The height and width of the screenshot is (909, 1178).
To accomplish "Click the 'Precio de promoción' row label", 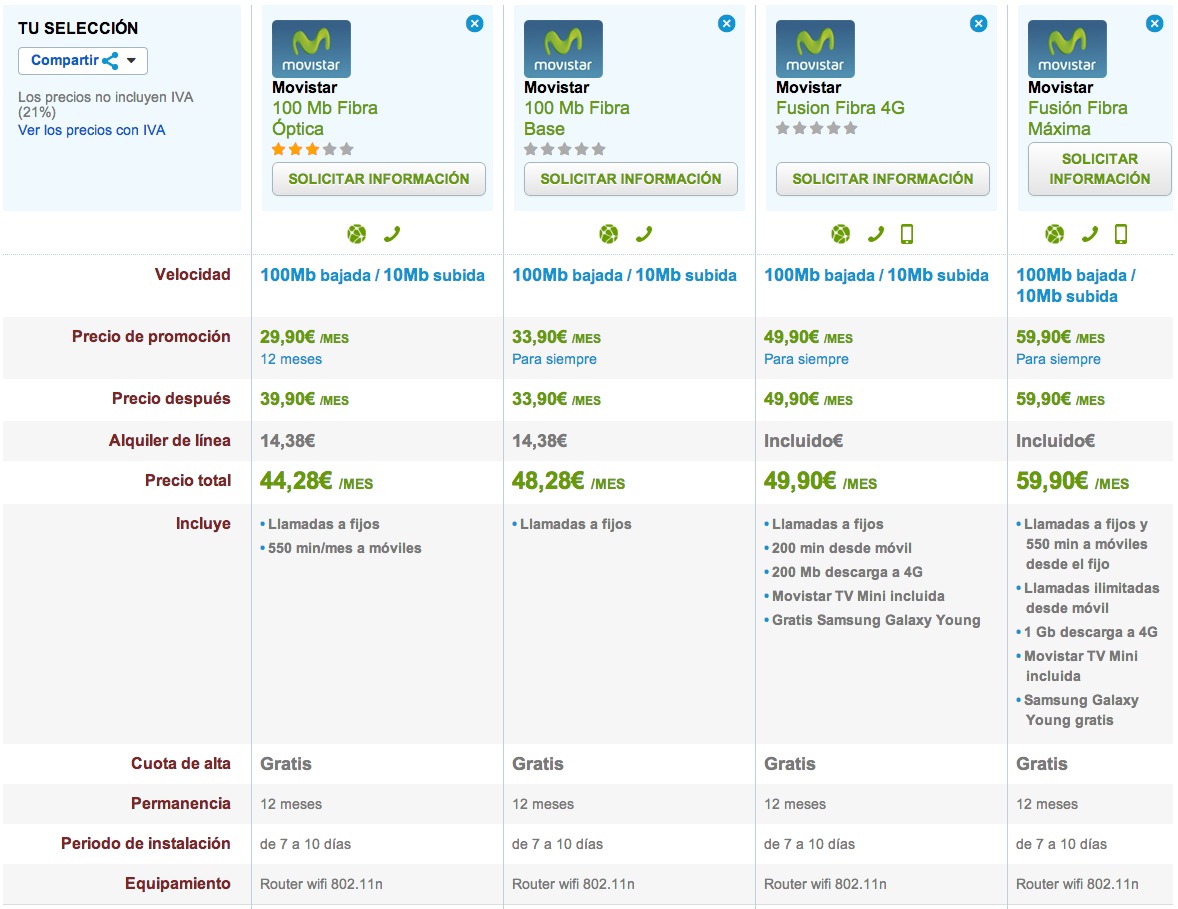I will (151, 337).
